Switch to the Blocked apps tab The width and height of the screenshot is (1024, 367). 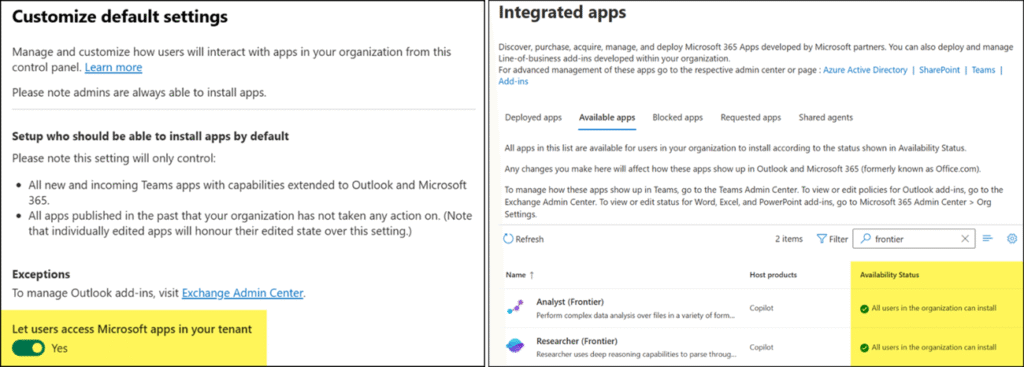[x=677, y=118]
